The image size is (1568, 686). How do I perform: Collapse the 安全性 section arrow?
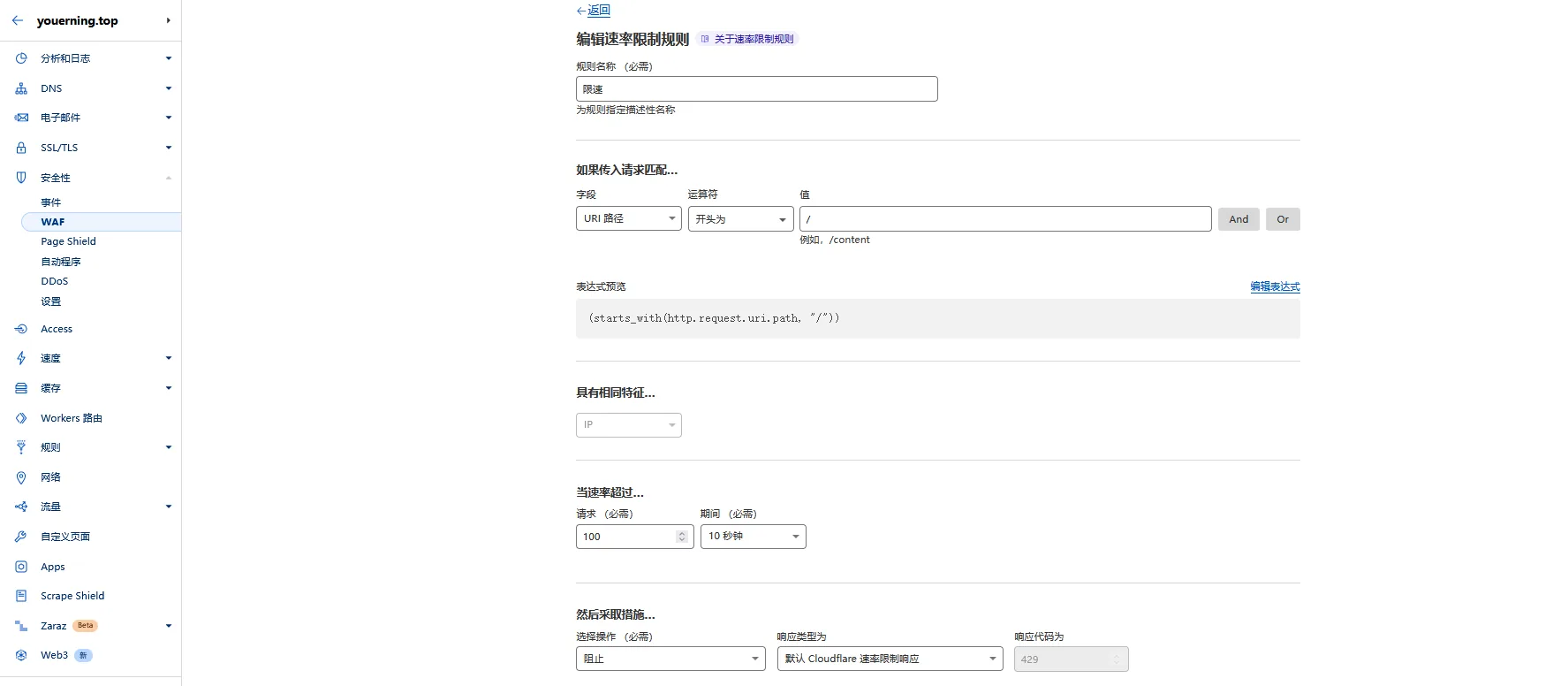[x=169, y=178]
